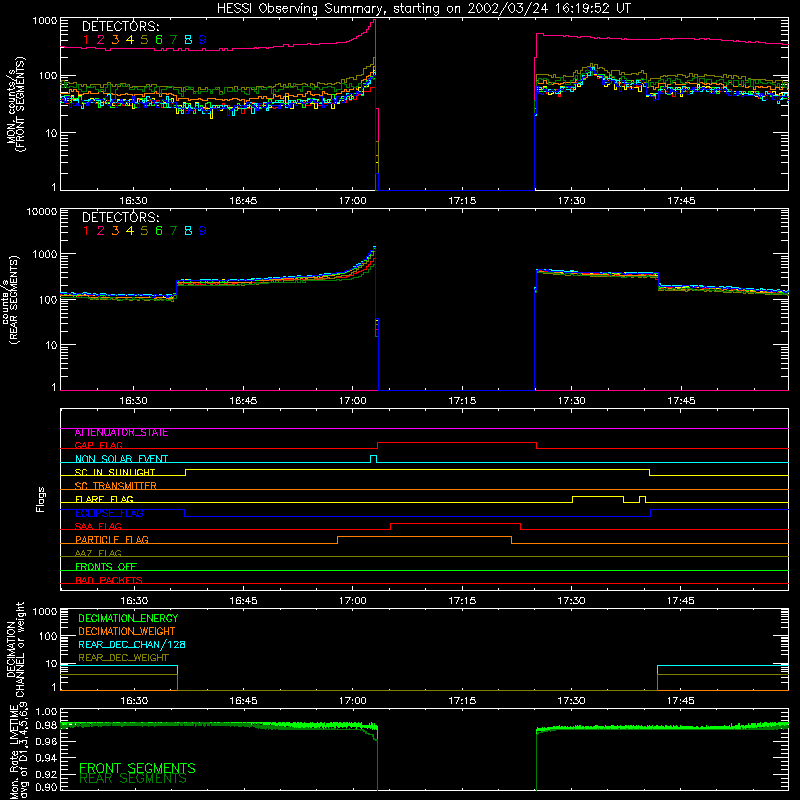Click the 0.92 value on the livetime axis
This screenshot has width=800, height=800.
coord(46,774)
